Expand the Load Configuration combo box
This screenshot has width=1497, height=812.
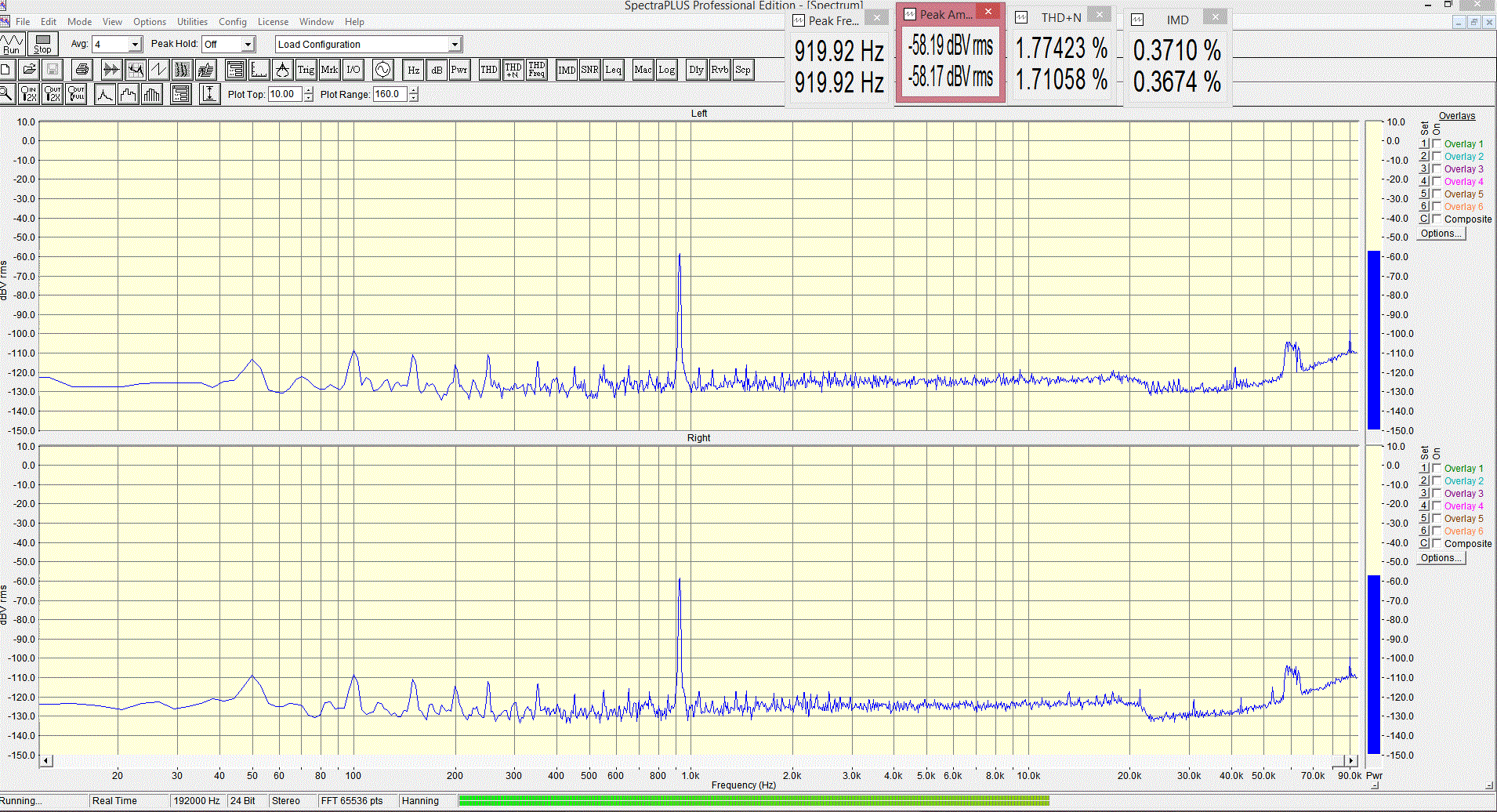click(455, 45)
